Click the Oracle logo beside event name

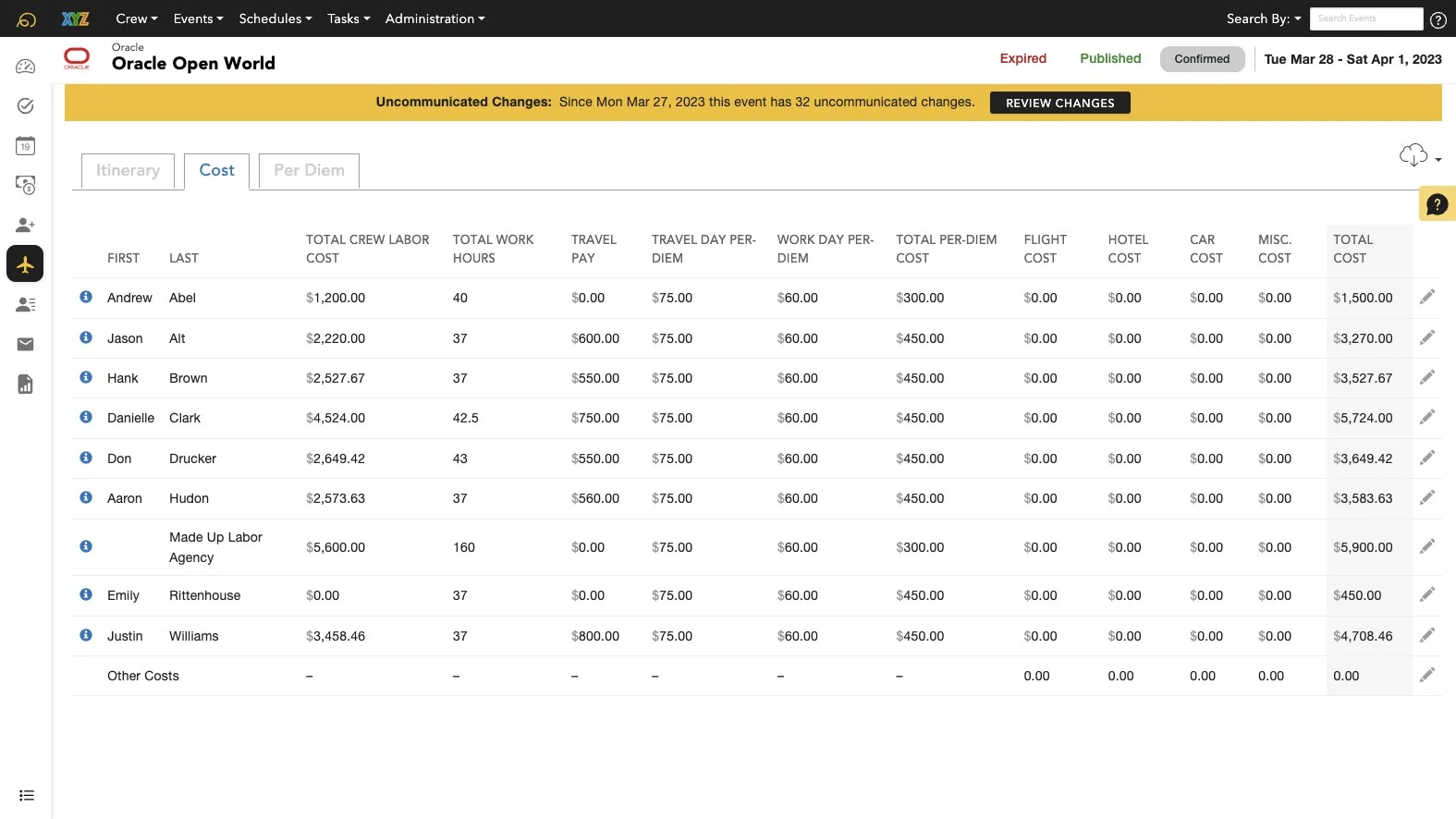coord(77,58)
